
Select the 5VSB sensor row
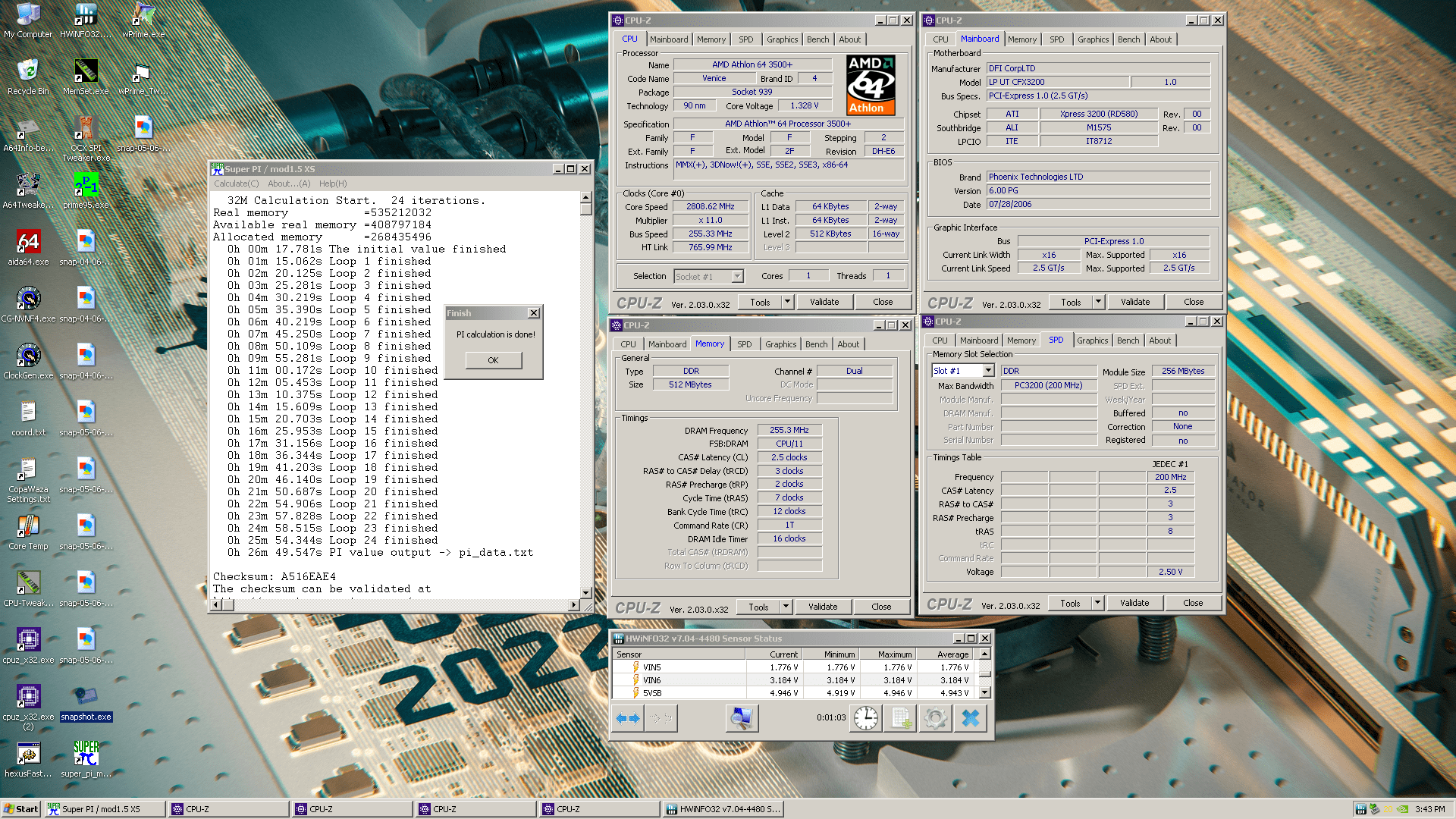[x=794, y=693]
